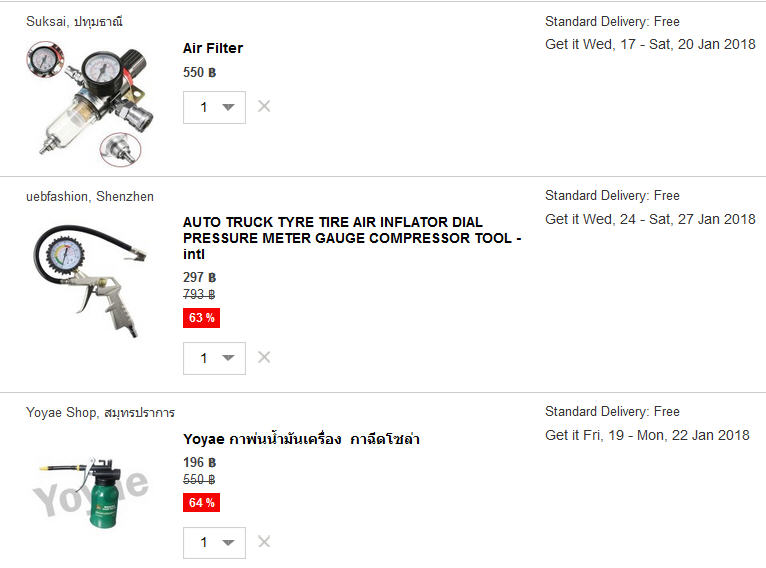The height and width of the screenshot is (568, 766).
Task: Open the quantity dropdown for the Yoyae product
Action: click(x=214, y=543)
